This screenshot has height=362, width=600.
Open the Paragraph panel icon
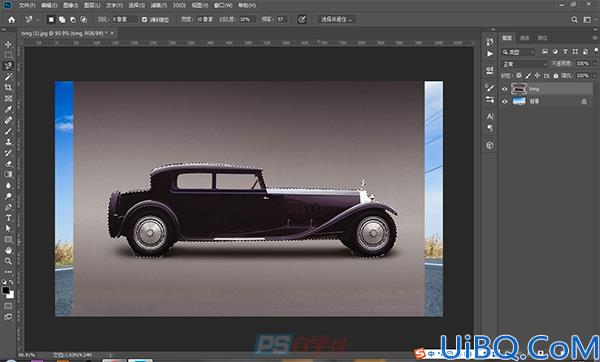click(490, 128)
